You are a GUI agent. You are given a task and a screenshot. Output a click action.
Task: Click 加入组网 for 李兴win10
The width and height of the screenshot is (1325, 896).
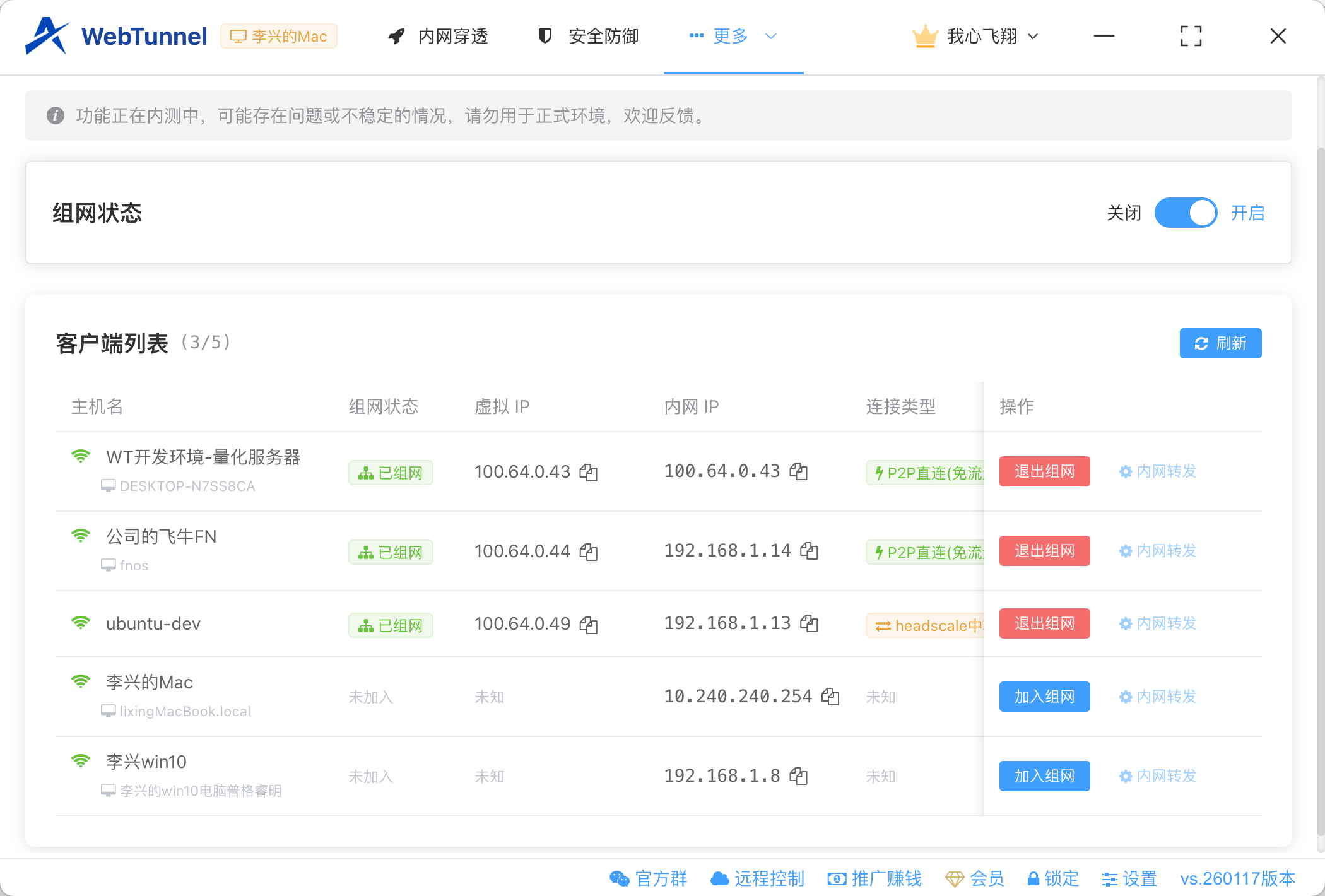(1044, 776)
